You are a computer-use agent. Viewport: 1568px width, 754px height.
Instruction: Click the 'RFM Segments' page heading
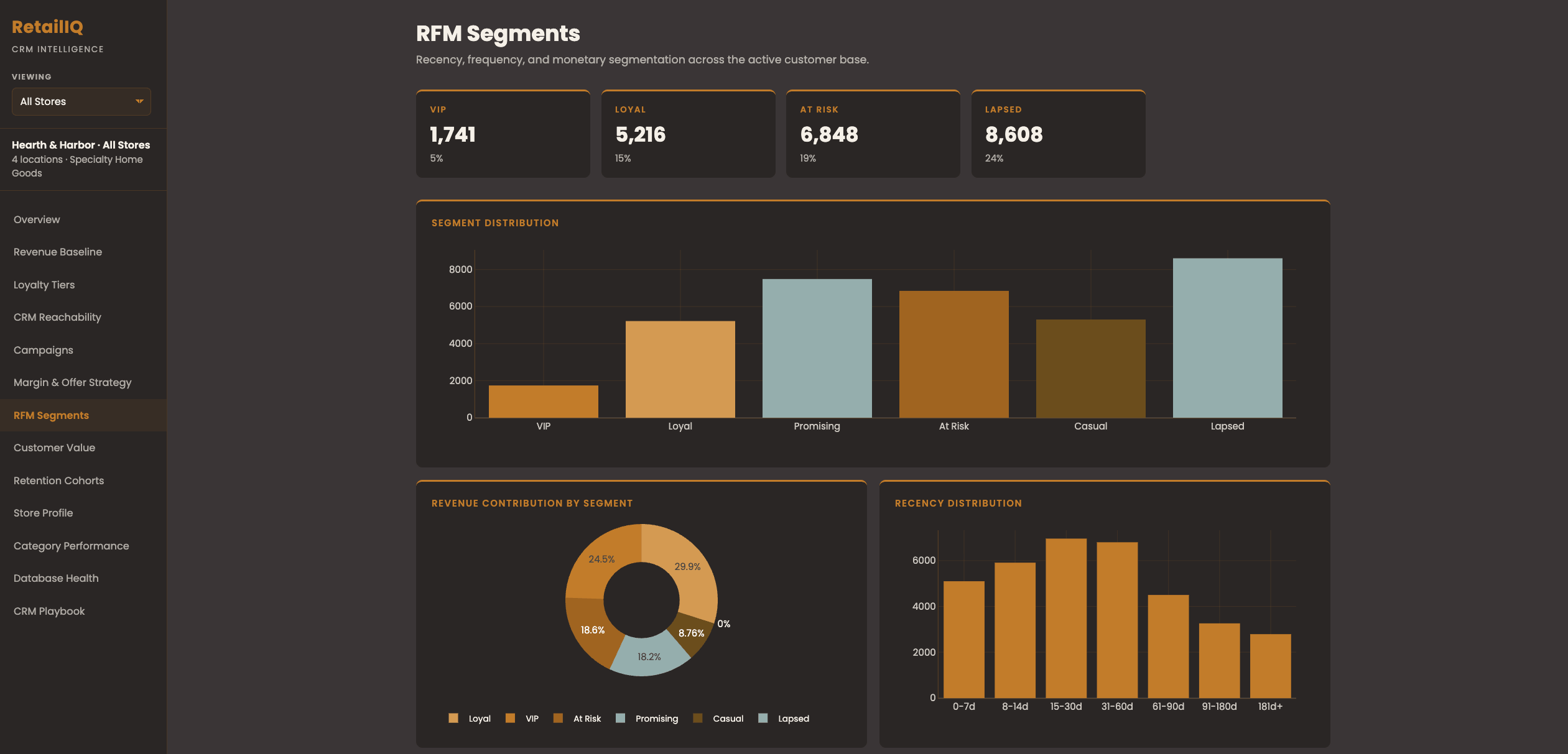point(498,34)
